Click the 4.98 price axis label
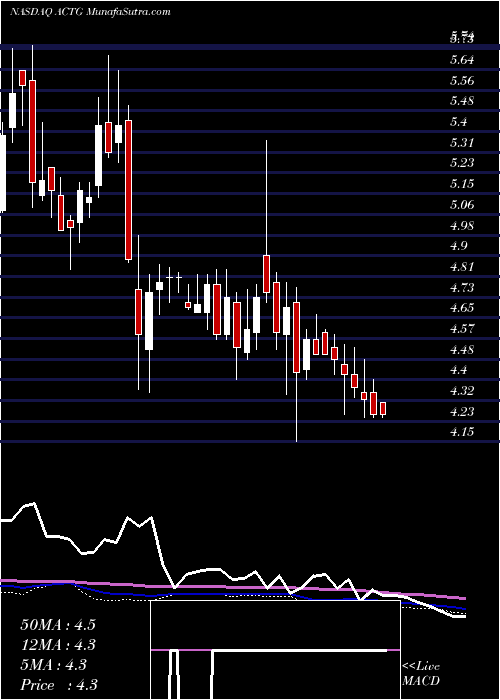The image size is (500, 700). click(462, 225)
